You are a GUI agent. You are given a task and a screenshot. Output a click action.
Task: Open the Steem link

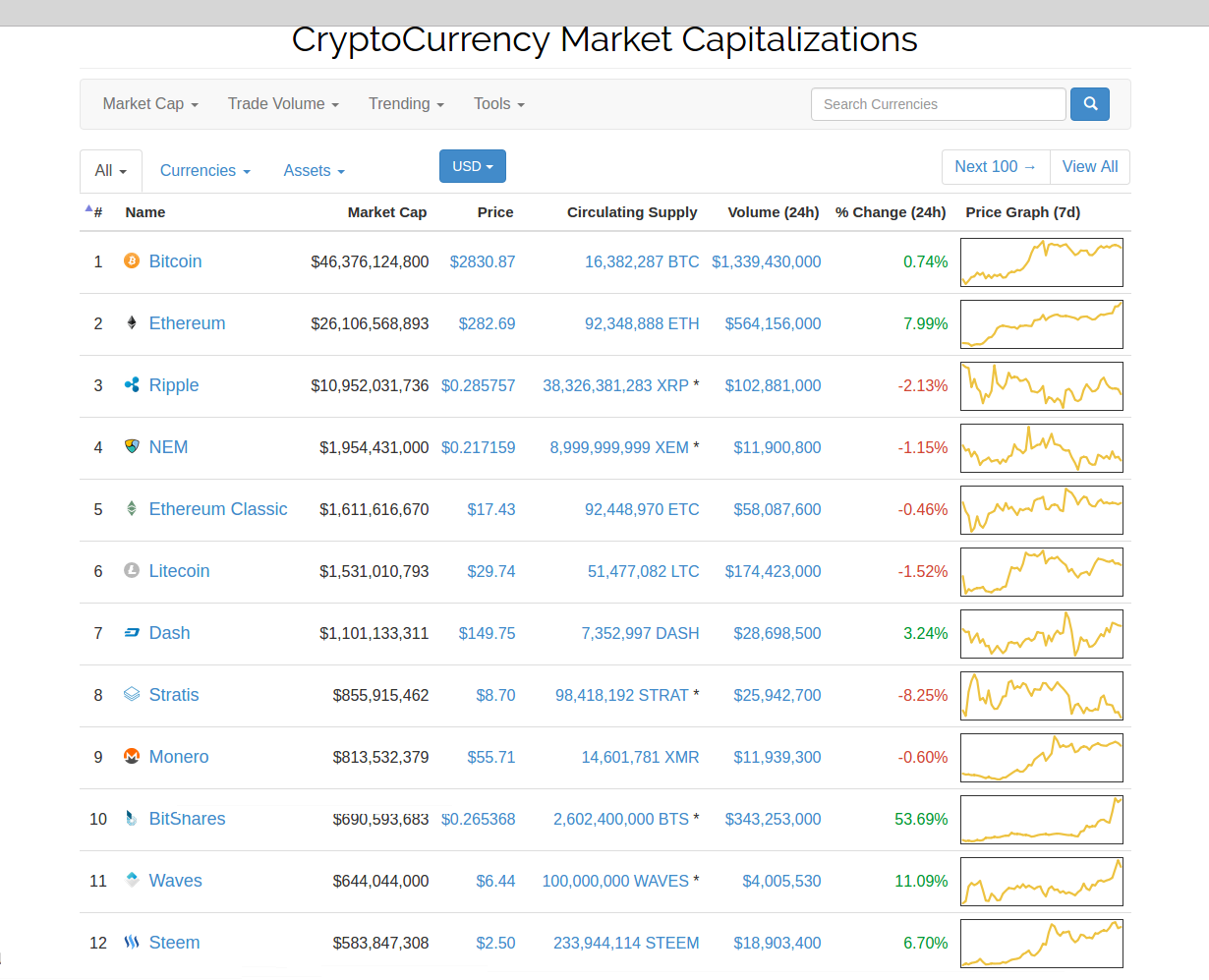175,943
